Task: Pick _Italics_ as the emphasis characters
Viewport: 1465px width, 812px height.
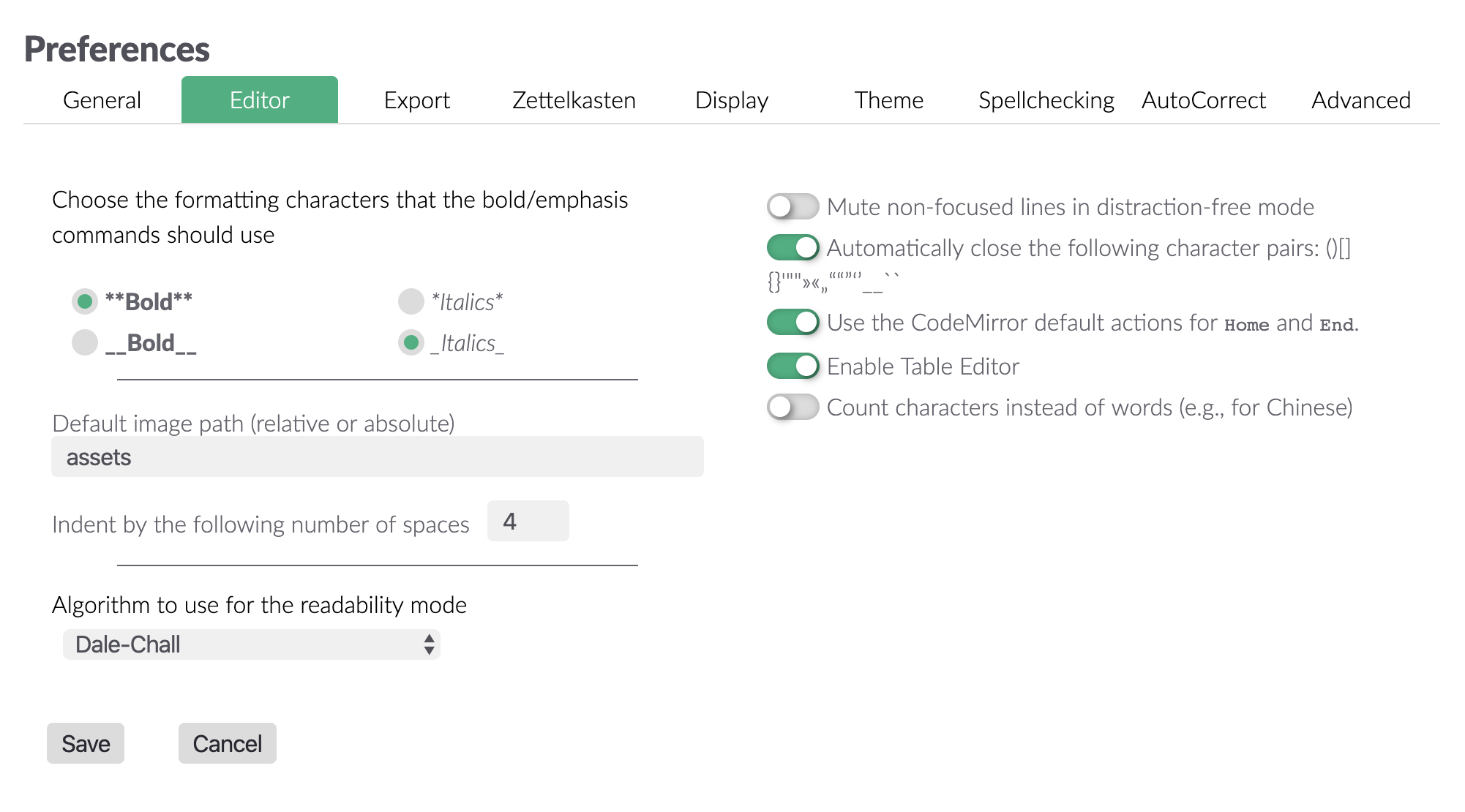Action: point(410,342)
